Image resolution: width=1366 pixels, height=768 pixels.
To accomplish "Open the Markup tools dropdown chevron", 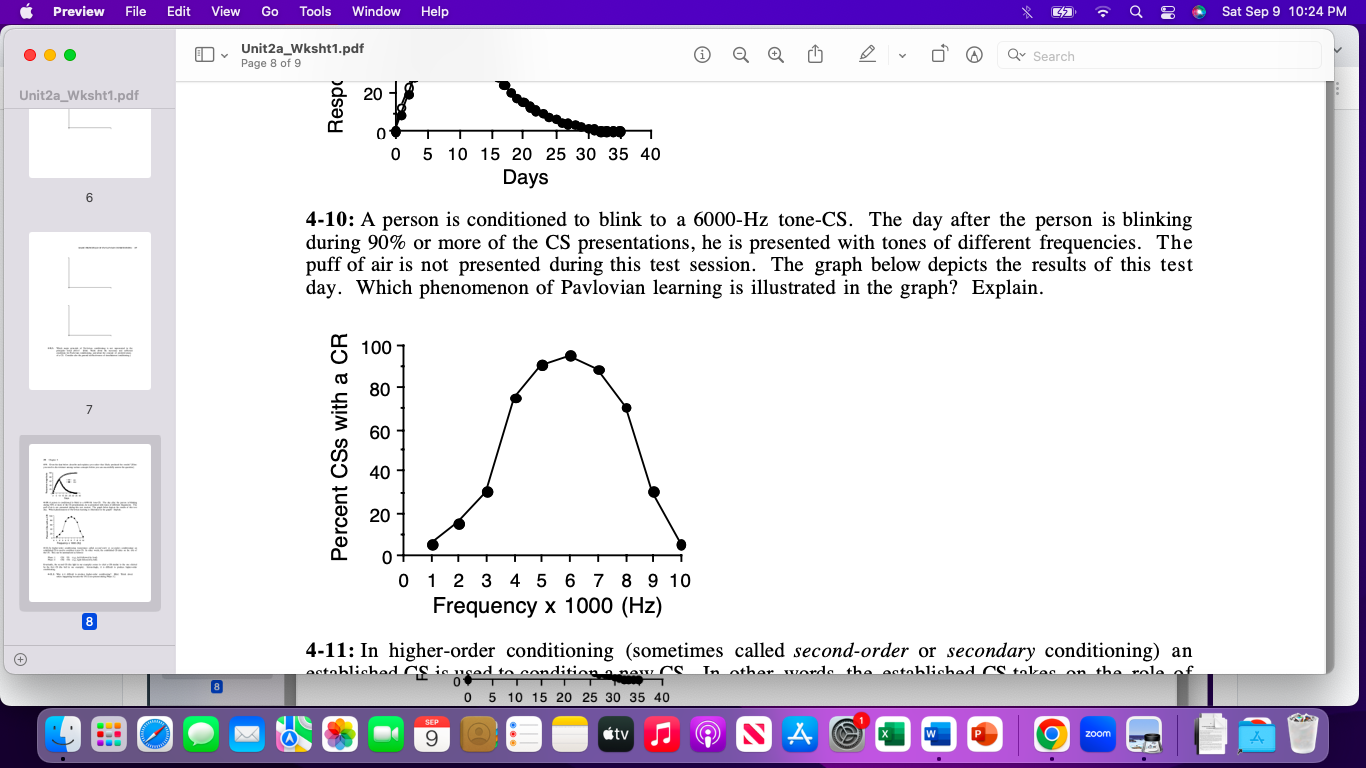I will (902, 55).
